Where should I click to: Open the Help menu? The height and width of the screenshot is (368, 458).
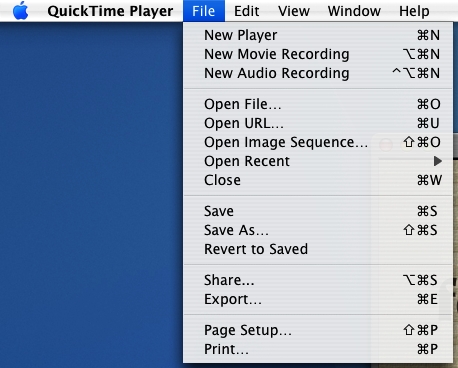click(x=414, y=11)
